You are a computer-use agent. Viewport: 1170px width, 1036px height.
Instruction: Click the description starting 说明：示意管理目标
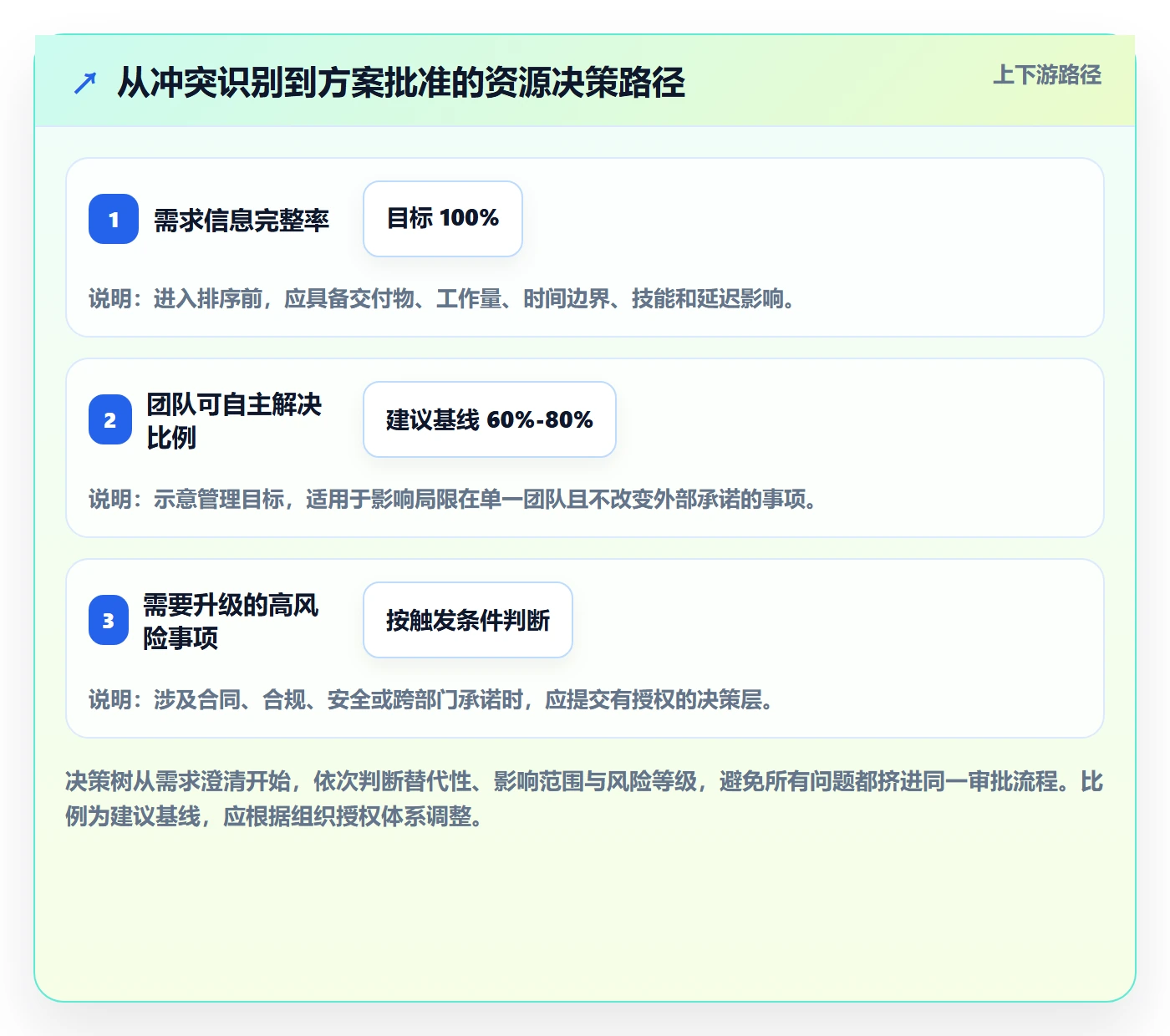452,499
